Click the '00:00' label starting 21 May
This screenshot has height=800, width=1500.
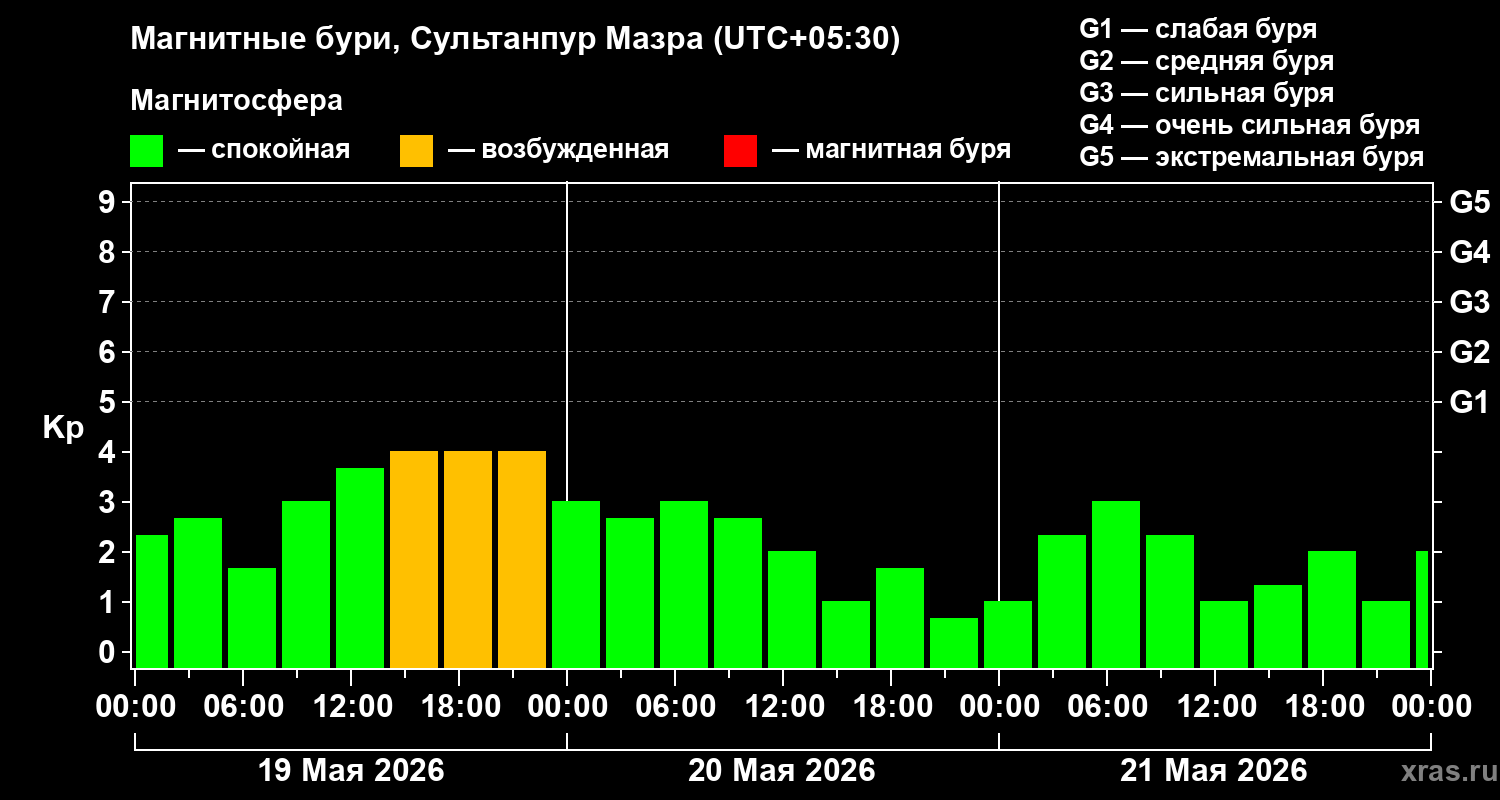click(x=999, y=707)
